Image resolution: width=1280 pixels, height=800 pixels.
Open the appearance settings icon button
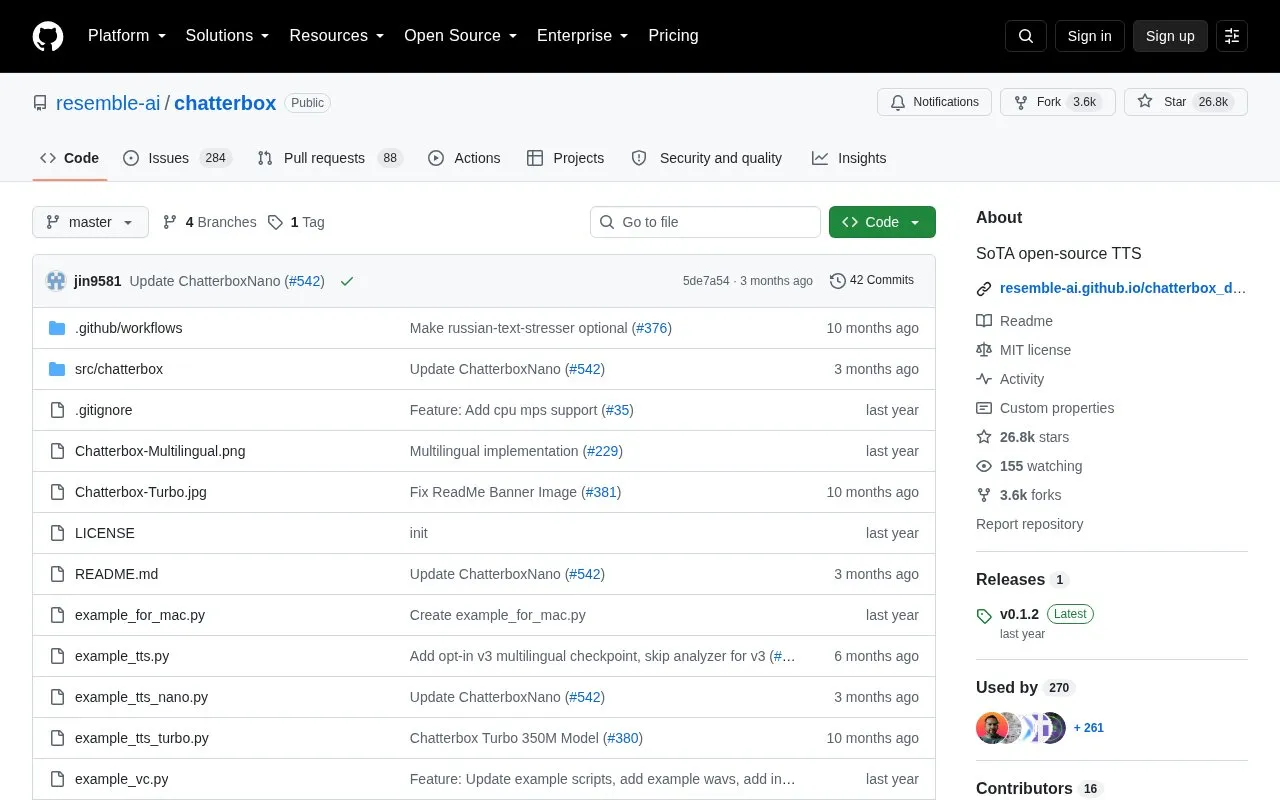1232,36
